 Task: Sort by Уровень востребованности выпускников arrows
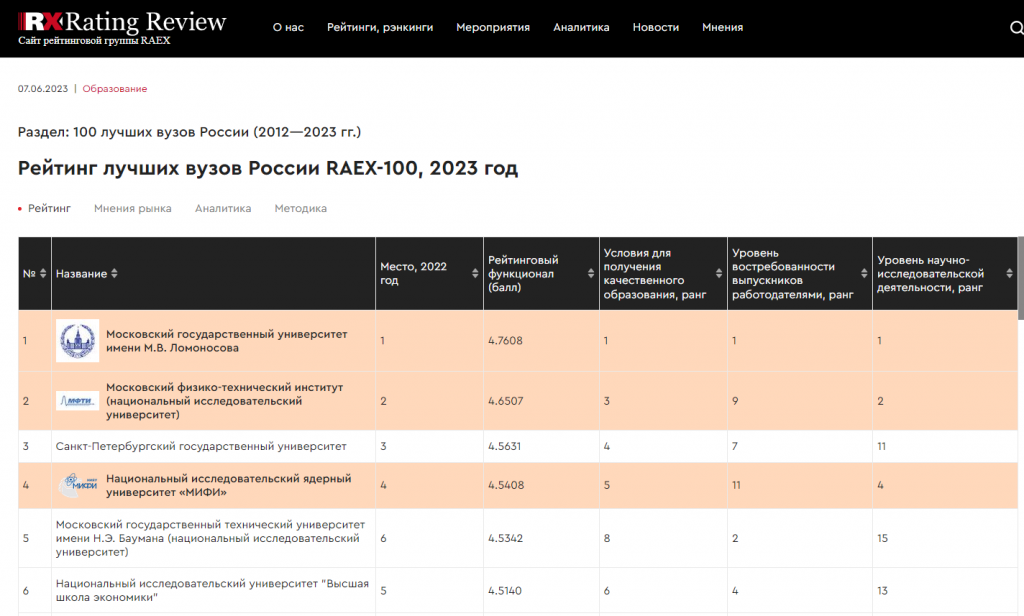pos(864,273)
